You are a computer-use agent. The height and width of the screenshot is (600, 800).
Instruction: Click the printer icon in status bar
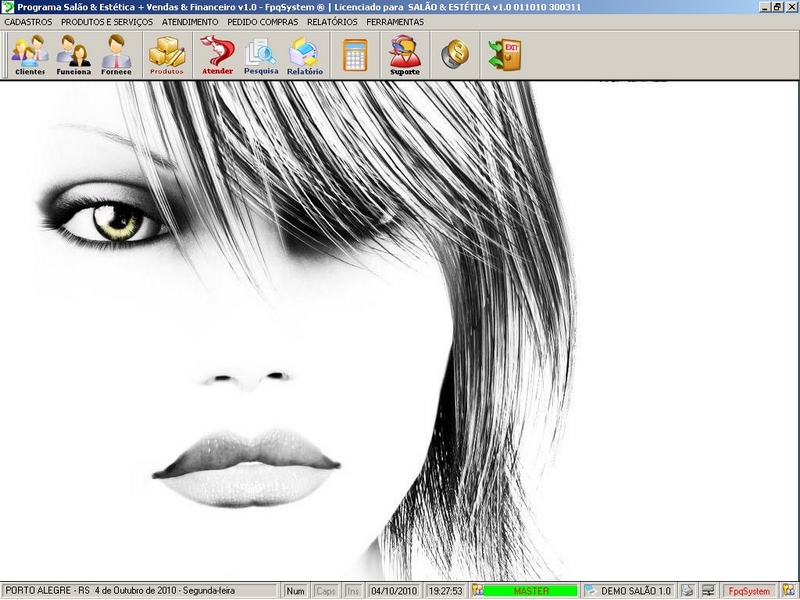[687, 591]
